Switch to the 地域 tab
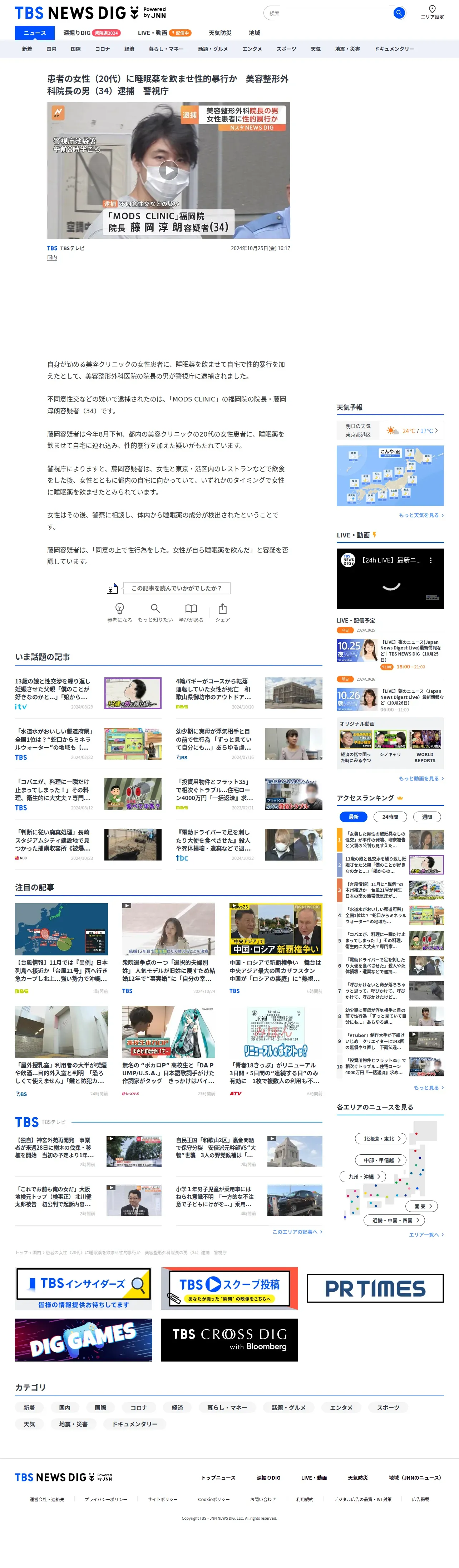 (254, 33)
